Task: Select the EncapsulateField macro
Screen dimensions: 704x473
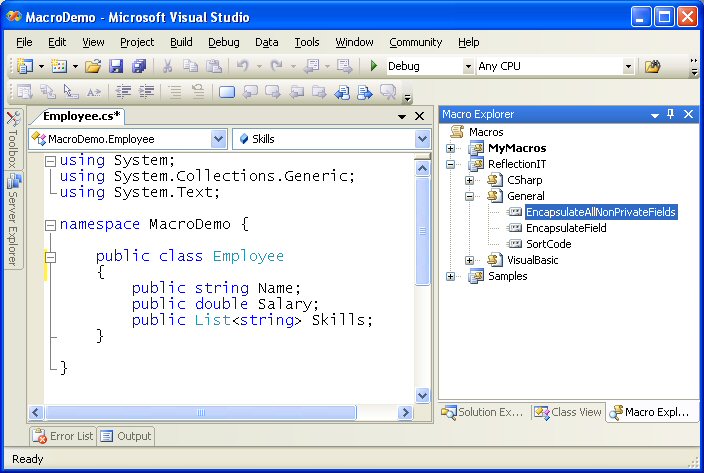Action: (x=566, y=228)
